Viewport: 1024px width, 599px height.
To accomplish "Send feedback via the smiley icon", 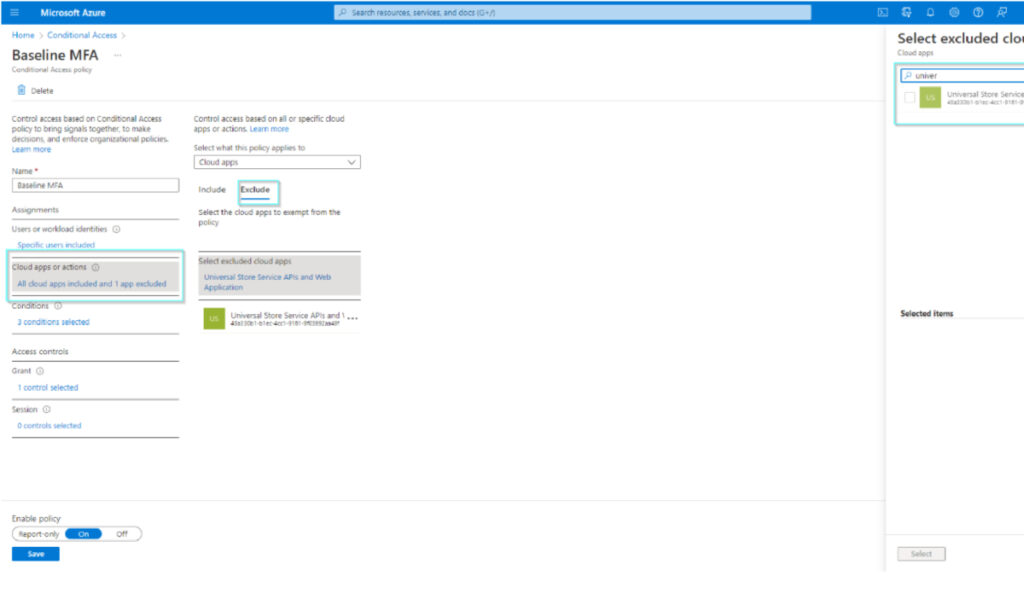I will pos(1002,12).
